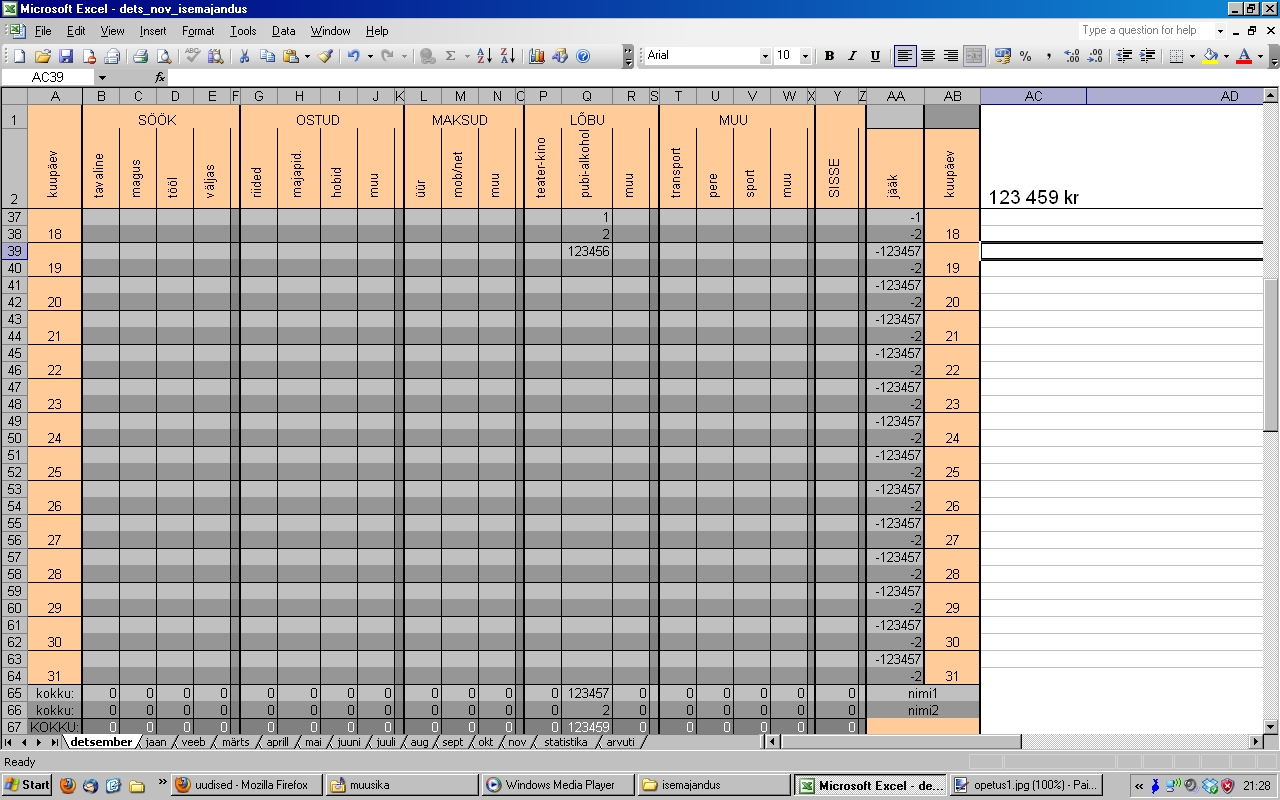This screenshot has width=1280, height=800.
Task: Open the Data menu
Action: tap(283, 31)
